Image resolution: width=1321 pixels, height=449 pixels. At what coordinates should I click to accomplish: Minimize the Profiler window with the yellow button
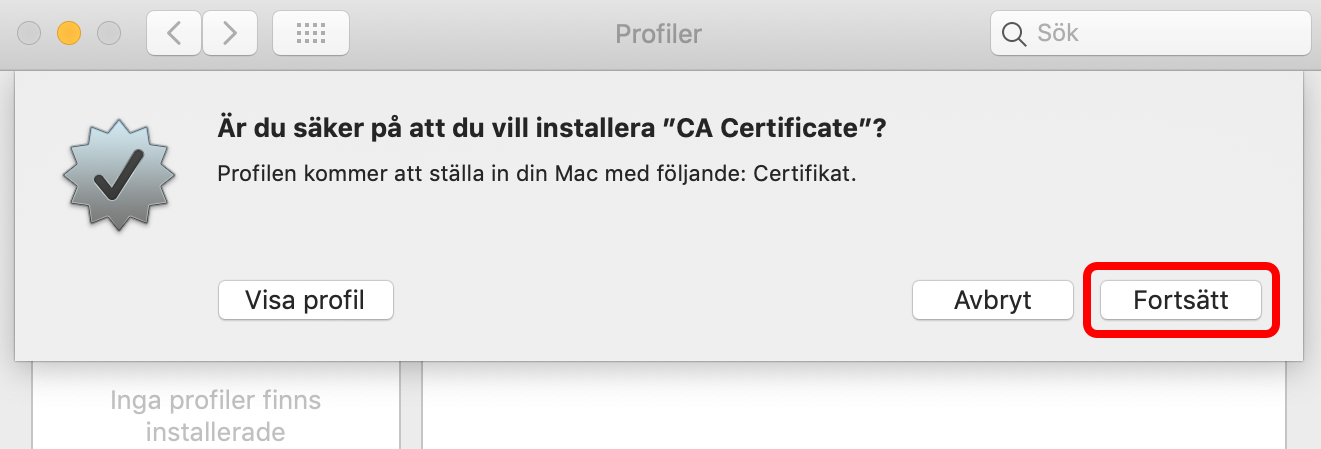coord(68,34)
